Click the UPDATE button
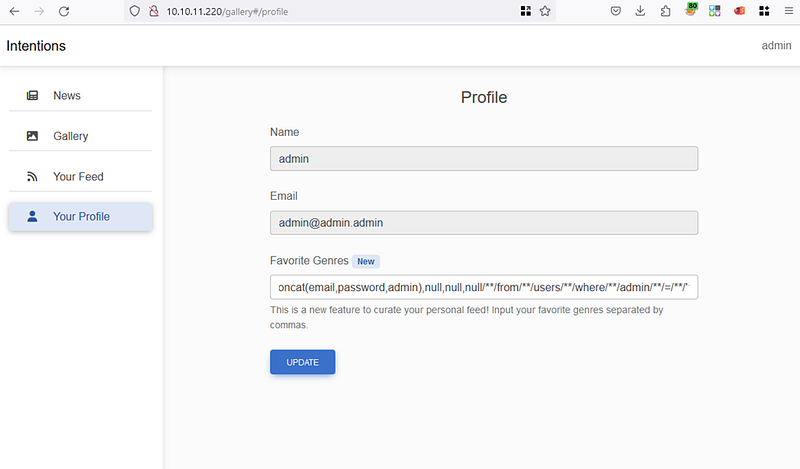 pos(303,362)
